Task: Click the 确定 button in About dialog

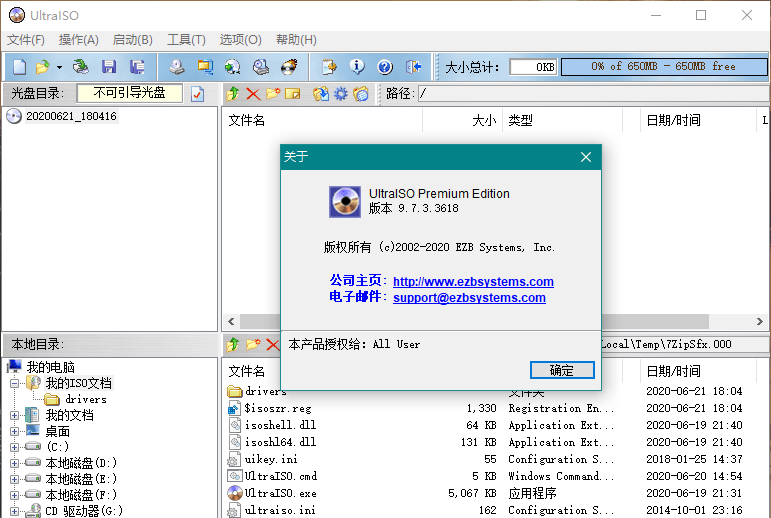Action: coord(562,370)
